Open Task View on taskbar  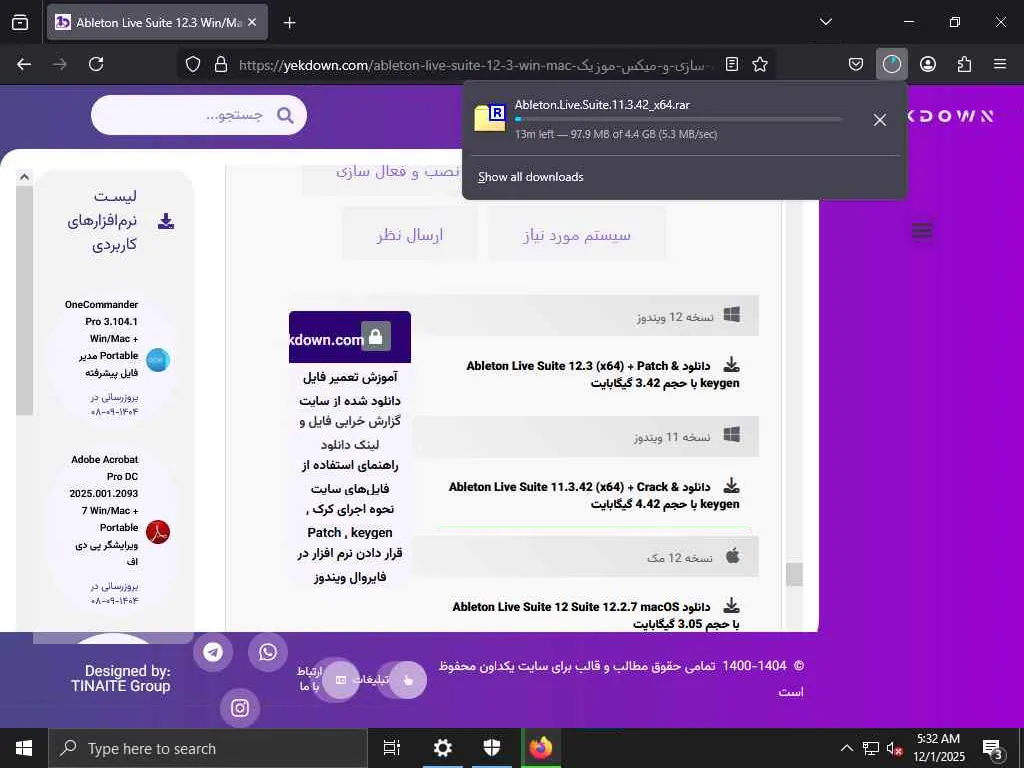pos(392,748)
